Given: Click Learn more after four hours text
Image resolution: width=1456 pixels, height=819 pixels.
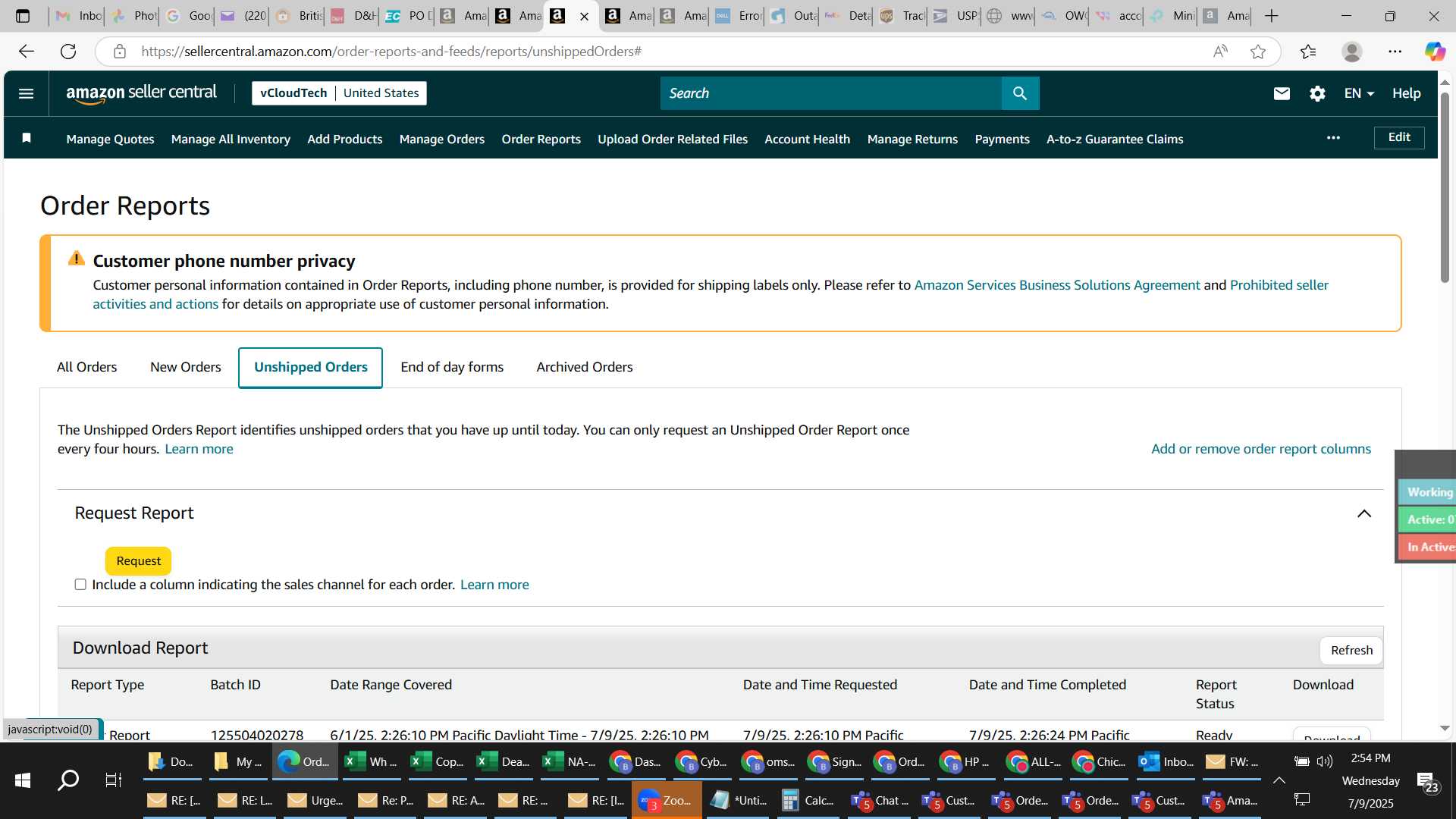Looking at the screenshot, I should (199, 449).
